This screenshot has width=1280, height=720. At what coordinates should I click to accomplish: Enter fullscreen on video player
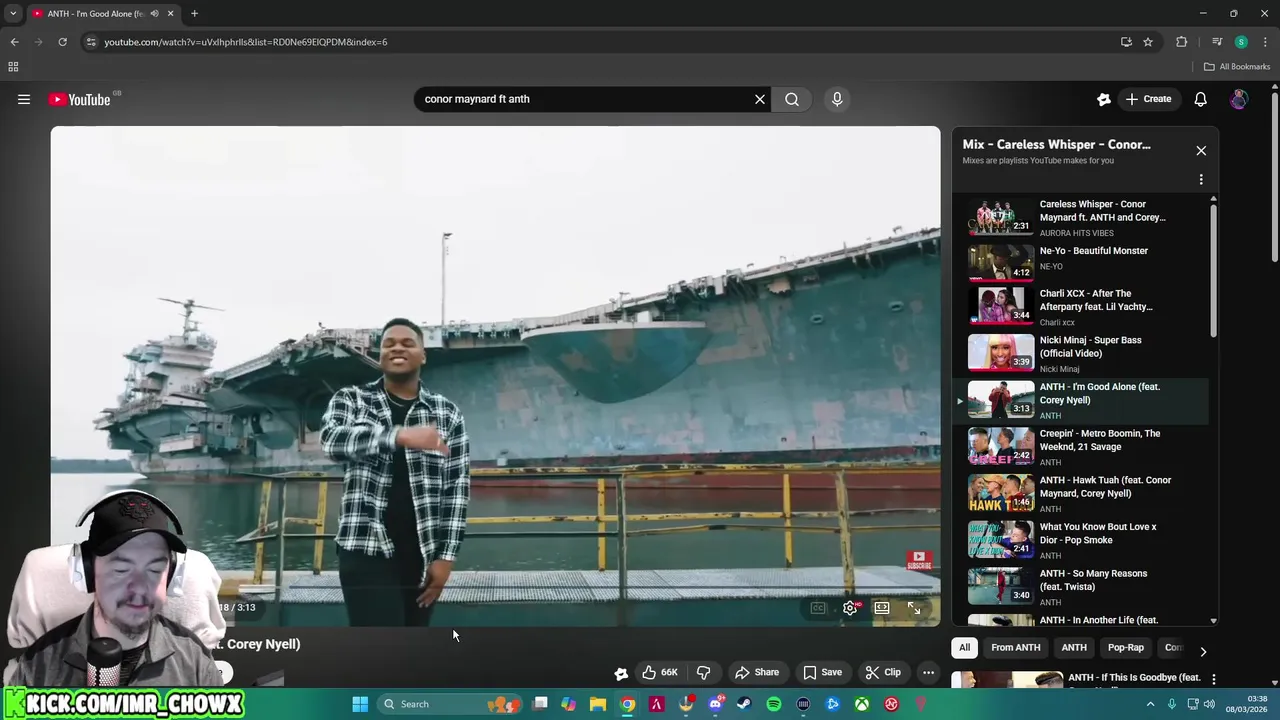(x=914, y=608)
